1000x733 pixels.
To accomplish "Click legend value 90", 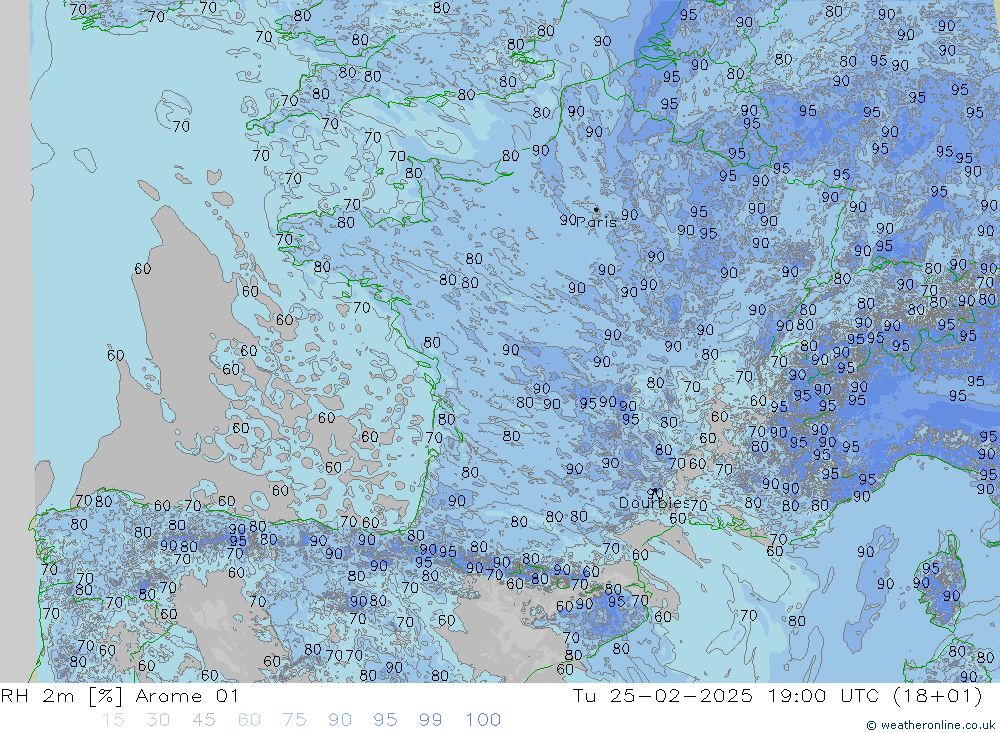I will tap(340, 720).
